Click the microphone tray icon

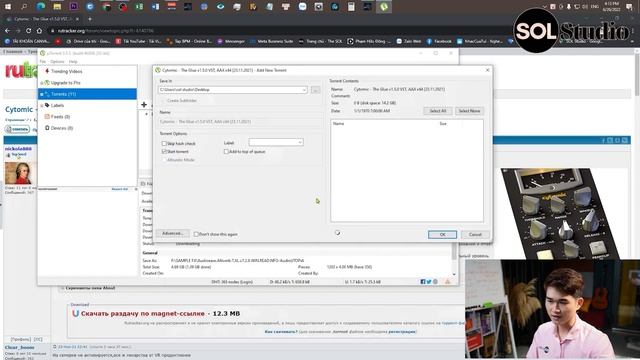click(569, 7)
